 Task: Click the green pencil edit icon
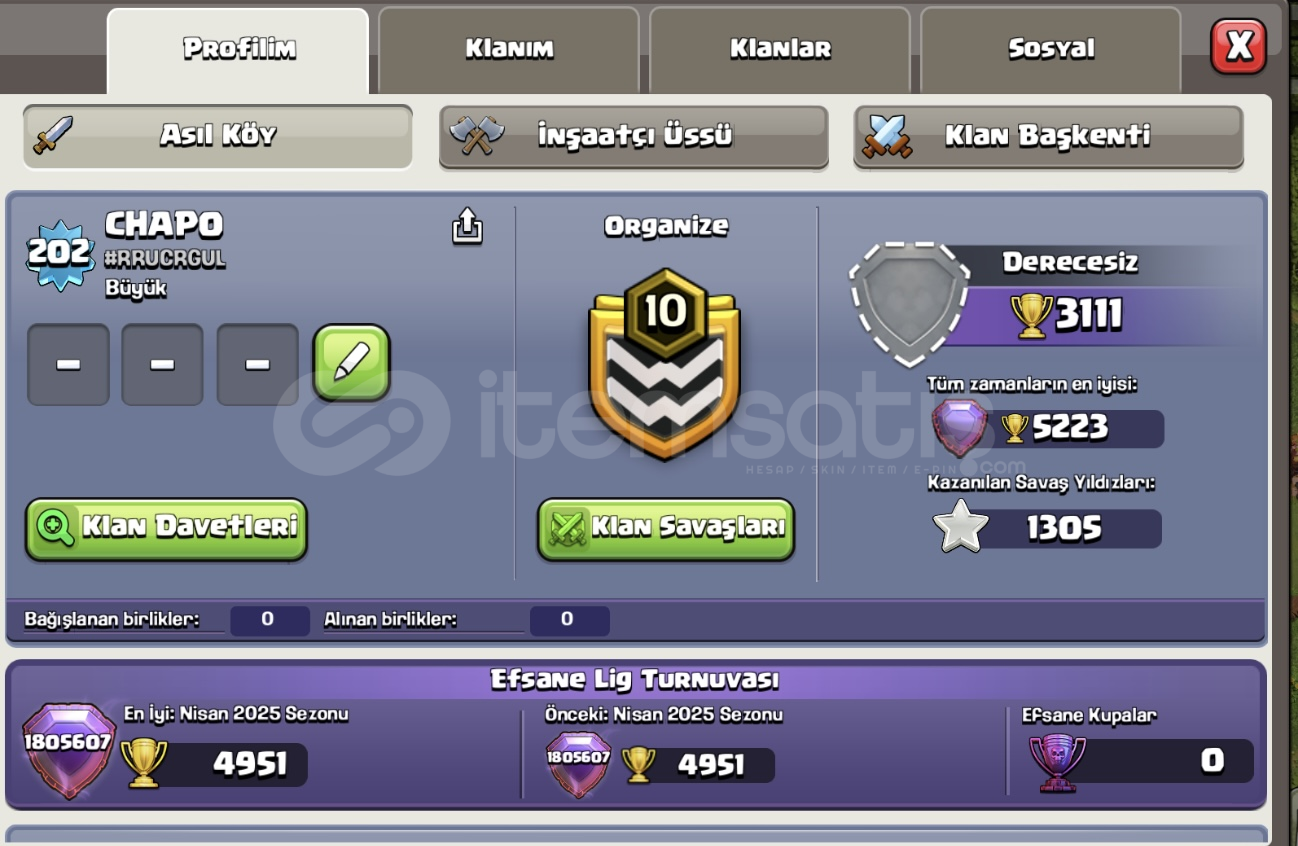click(x=352, y=363)
